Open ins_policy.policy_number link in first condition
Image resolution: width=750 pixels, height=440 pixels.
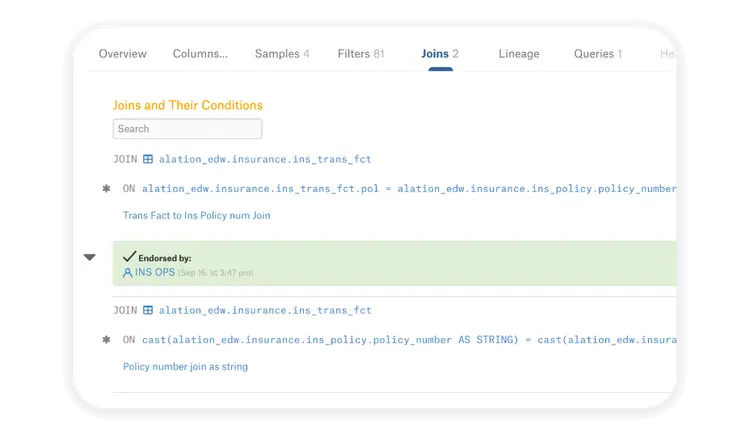537,189
